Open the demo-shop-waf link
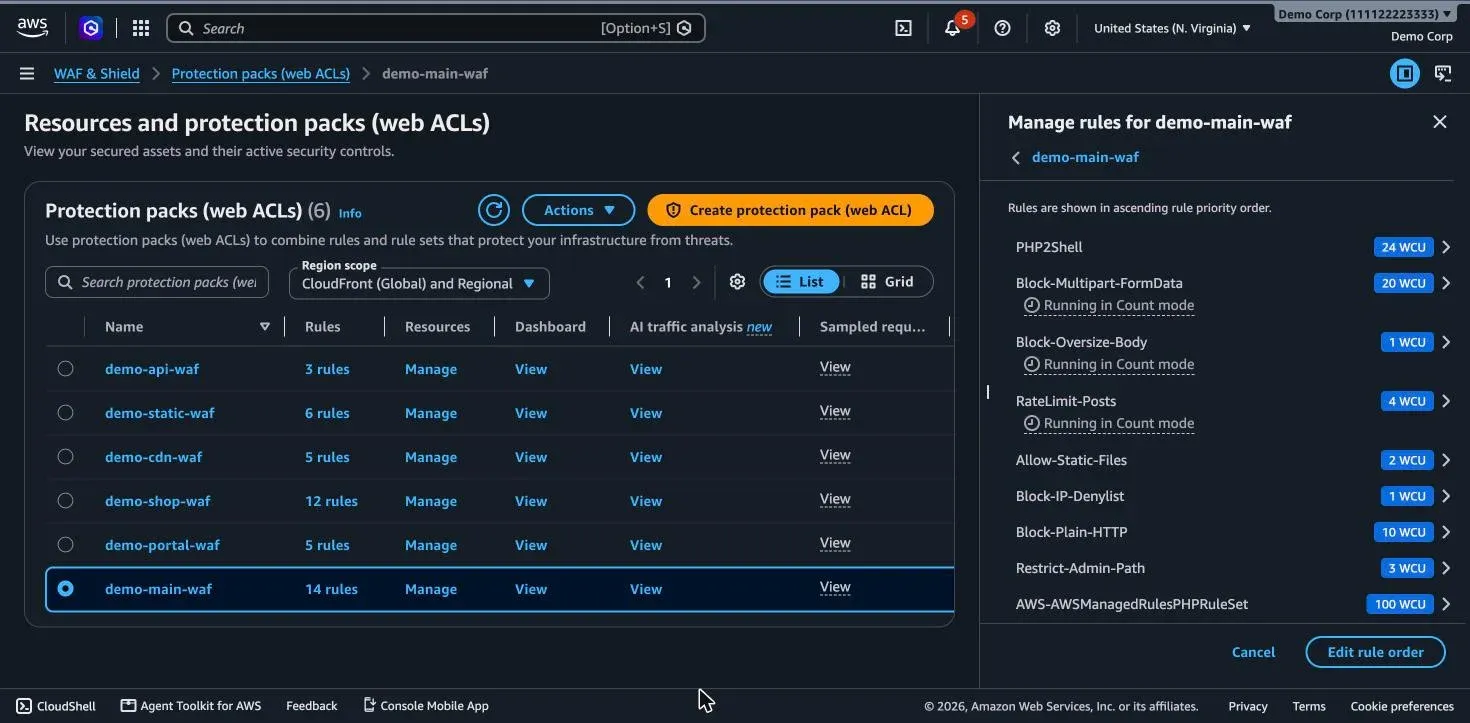The width and height of the screenshot is (1470, 723). pyautogui.click(x=158, y=501)
